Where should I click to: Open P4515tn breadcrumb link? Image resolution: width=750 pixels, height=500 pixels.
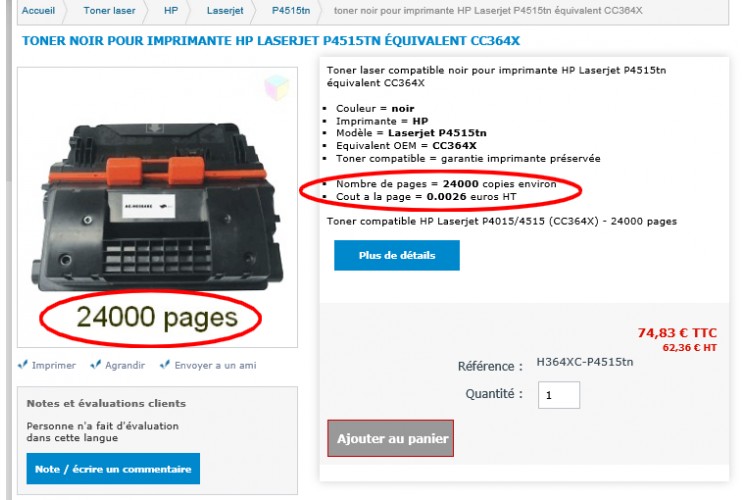[291, 11]
